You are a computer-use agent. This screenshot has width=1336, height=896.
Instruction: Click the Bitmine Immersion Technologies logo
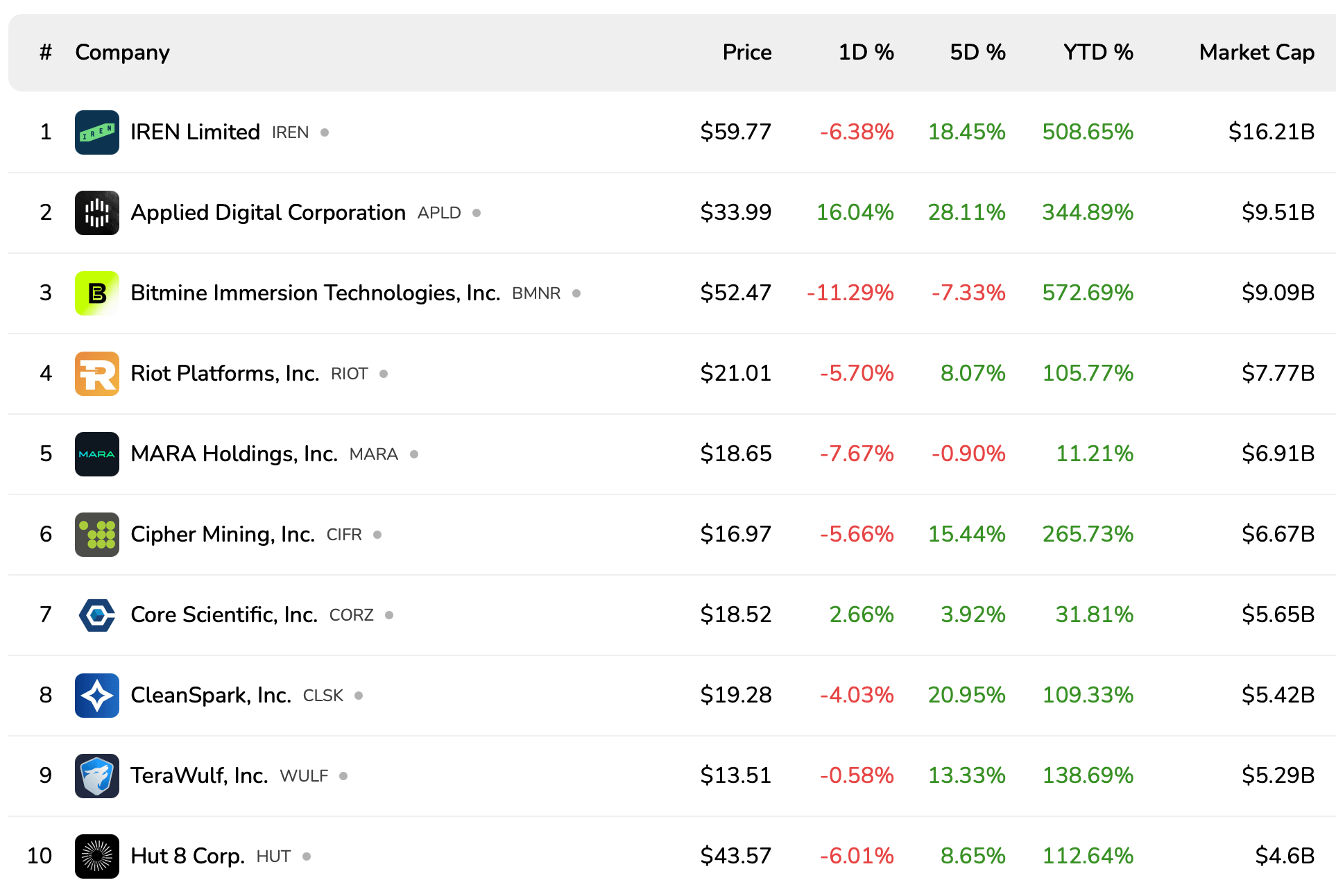96,293
